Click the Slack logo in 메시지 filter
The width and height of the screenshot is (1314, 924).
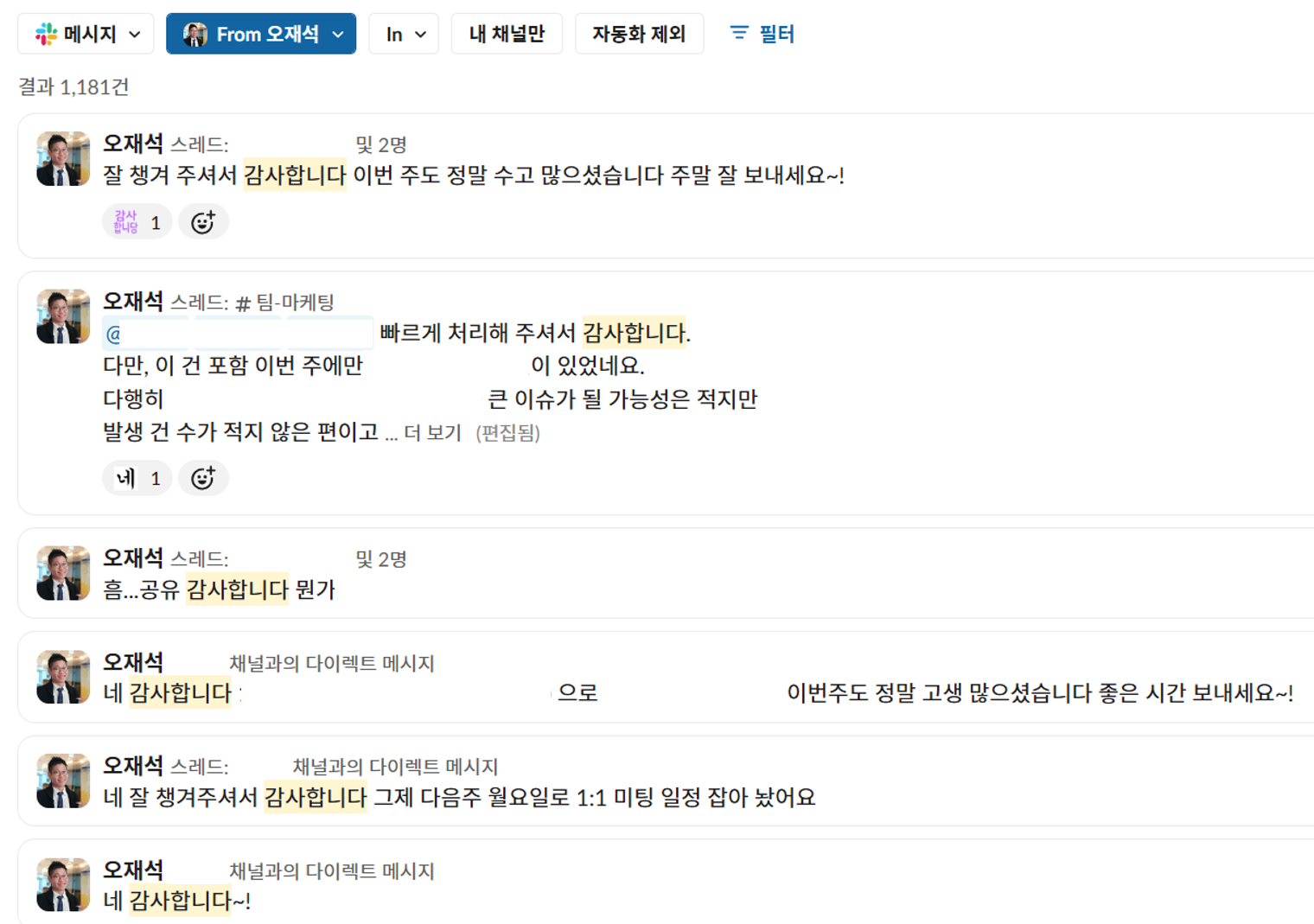coord(46,35)
